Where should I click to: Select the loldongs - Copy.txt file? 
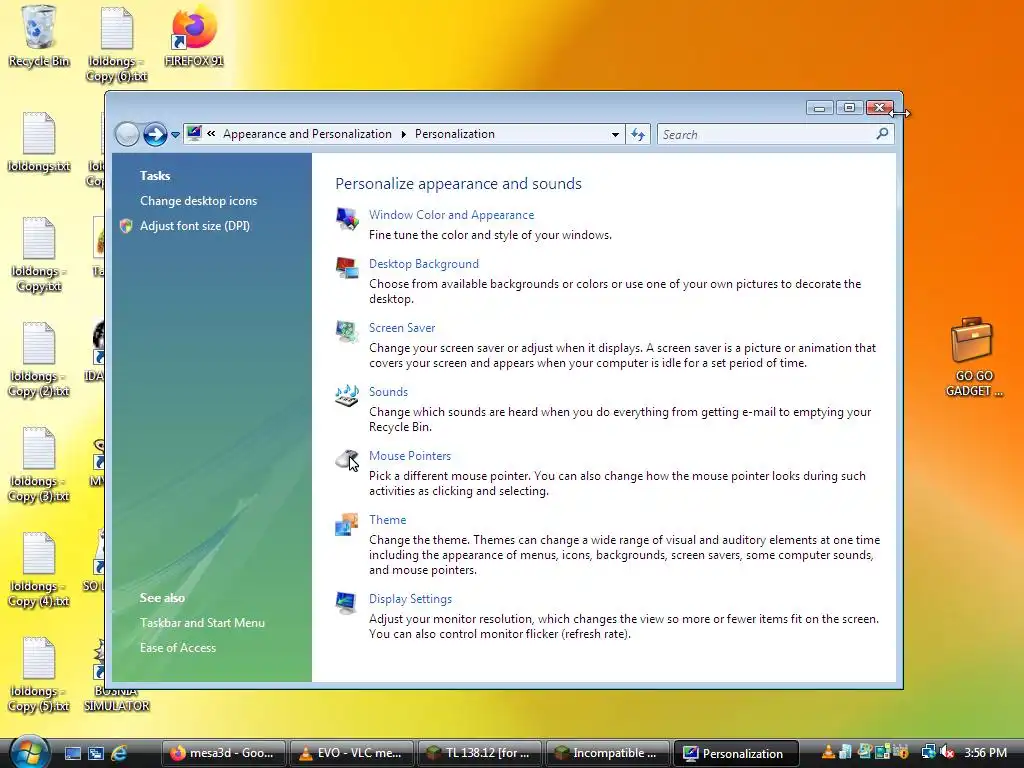(x=39, y=255)
